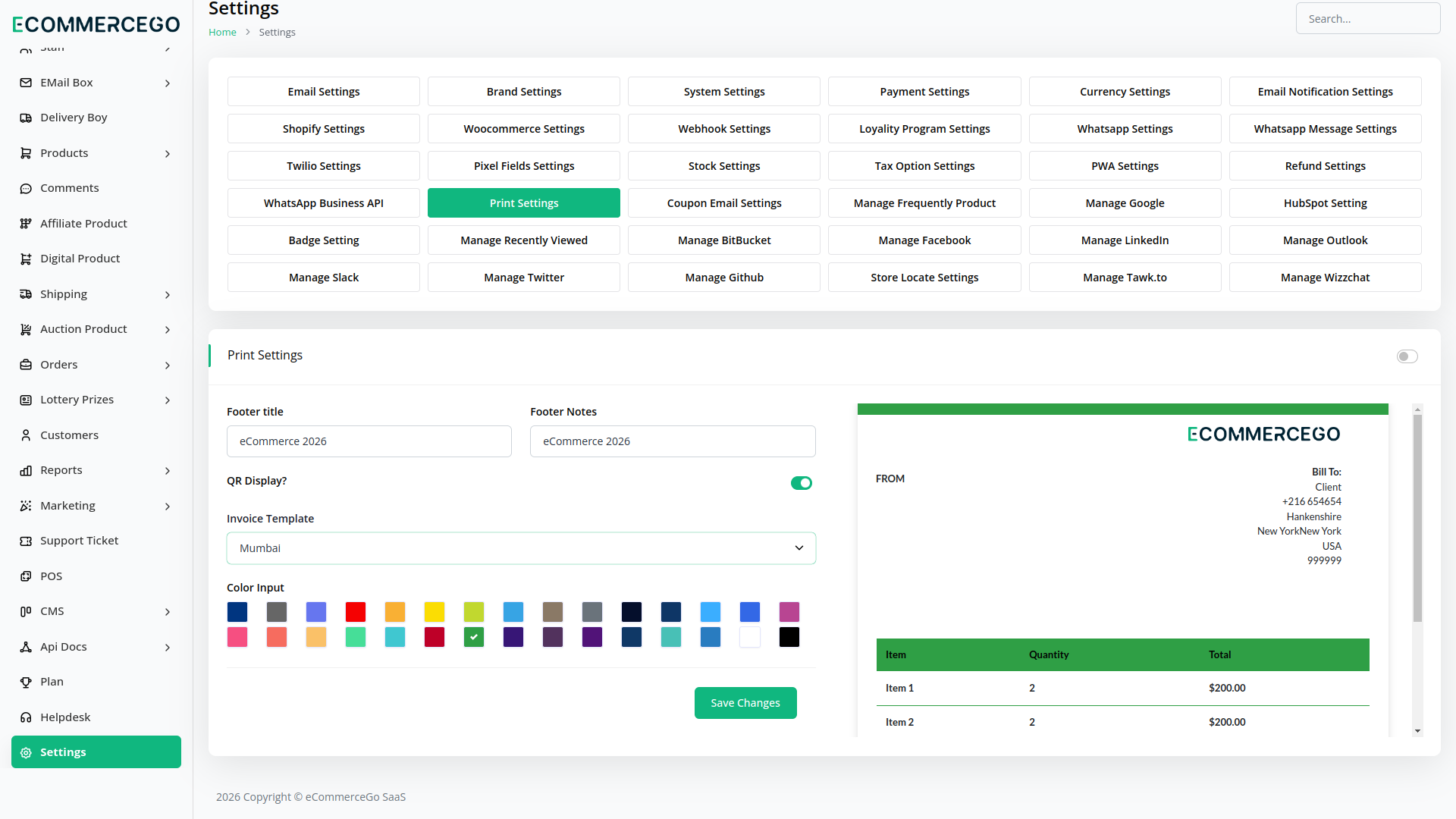1456x819 pixels.
Task: Click the Auction Product icon
Action: coord(26,329)
